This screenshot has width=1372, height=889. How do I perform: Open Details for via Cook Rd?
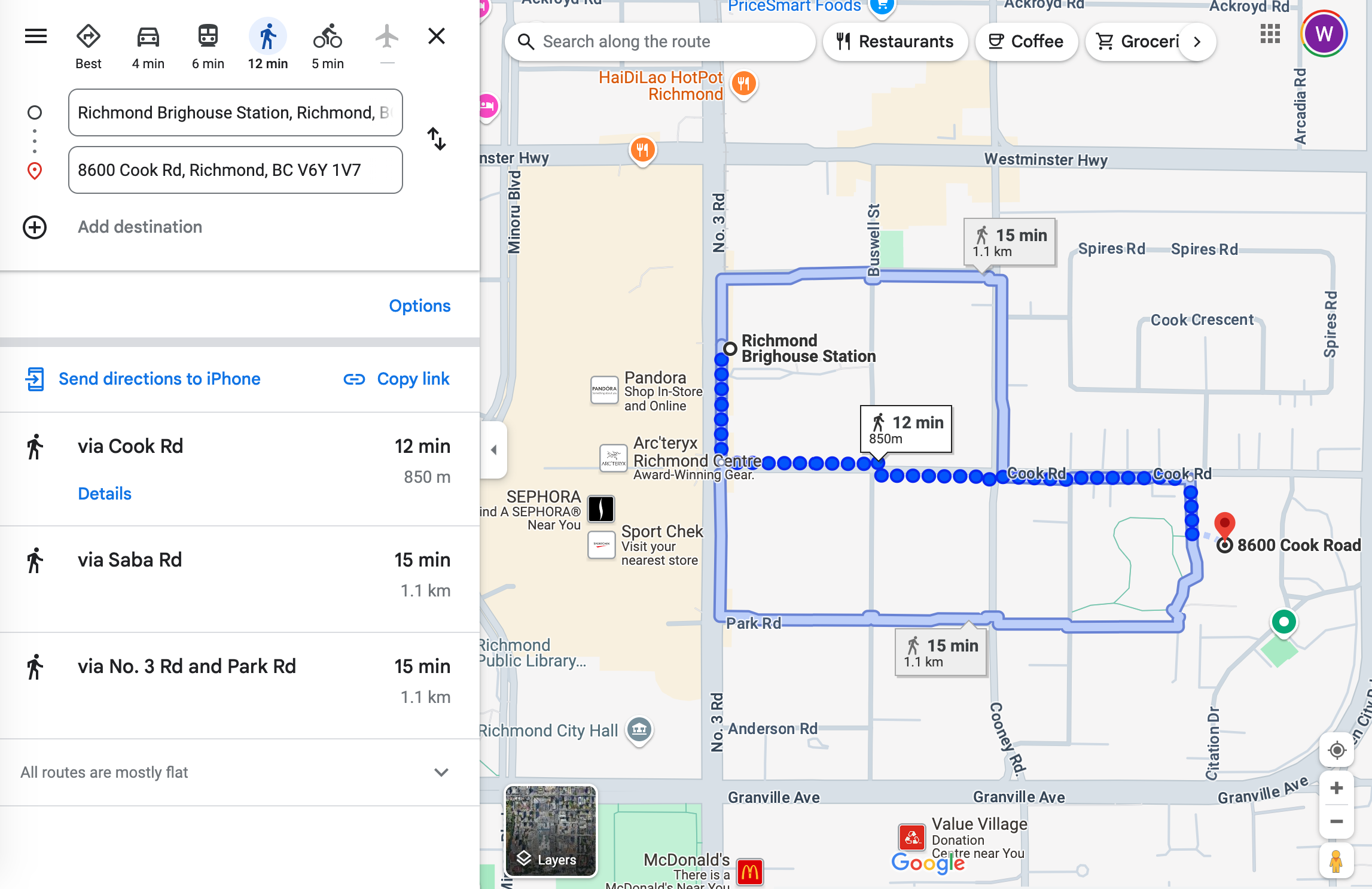point(105,494)
